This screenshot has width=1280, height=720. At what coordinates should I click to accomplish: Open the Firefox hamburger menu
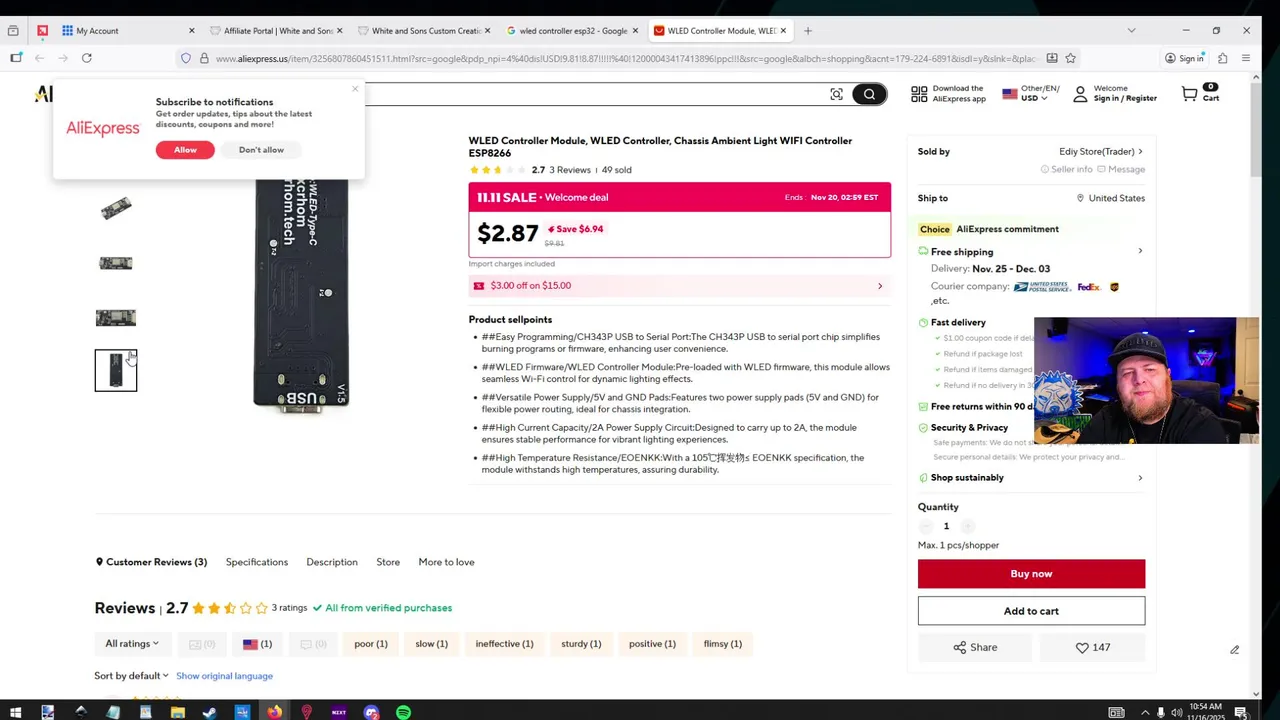click(x=1245, y=58)
